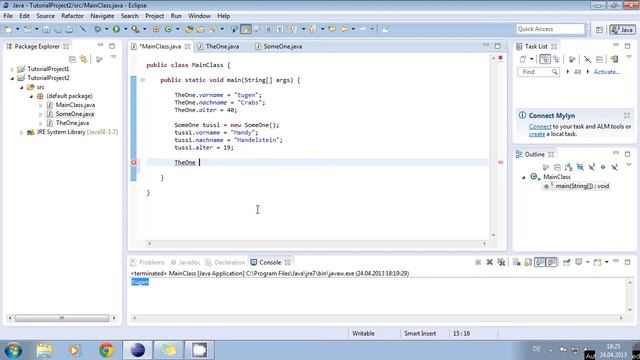Click Sort icon in Outline toolbar

569,167
